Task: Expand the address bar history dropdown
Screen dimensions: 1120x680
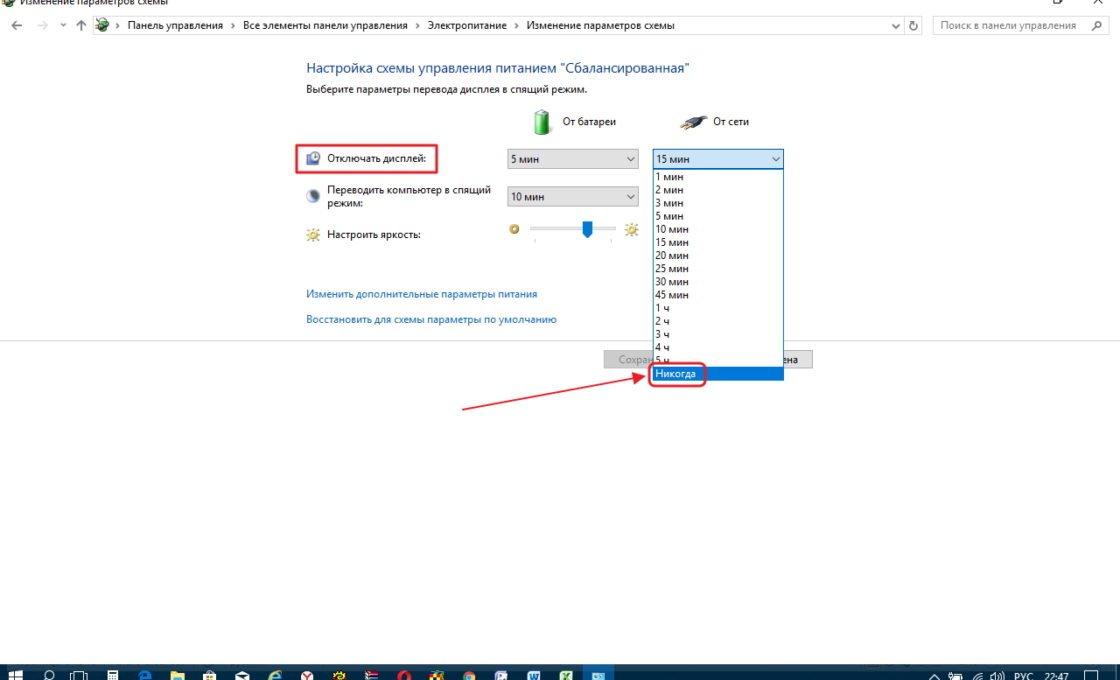Action: (x=896, y=26)
